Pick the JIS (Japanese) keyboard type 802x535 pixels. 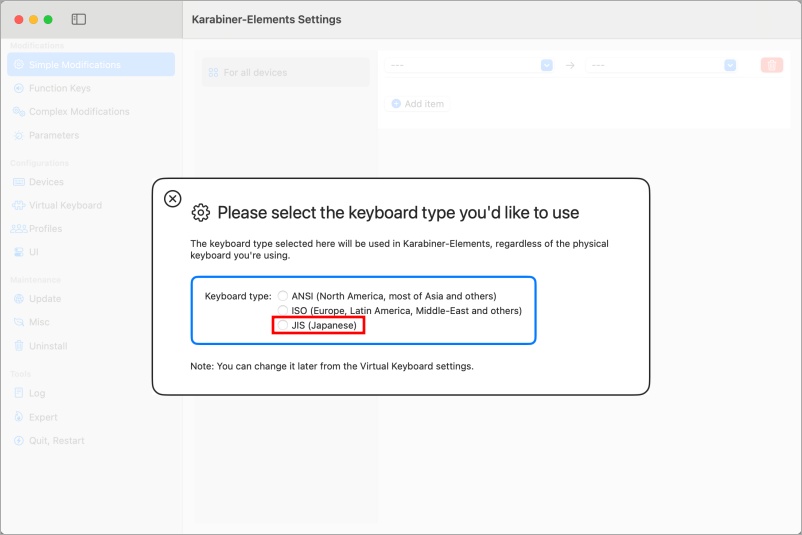coord(283,325)
